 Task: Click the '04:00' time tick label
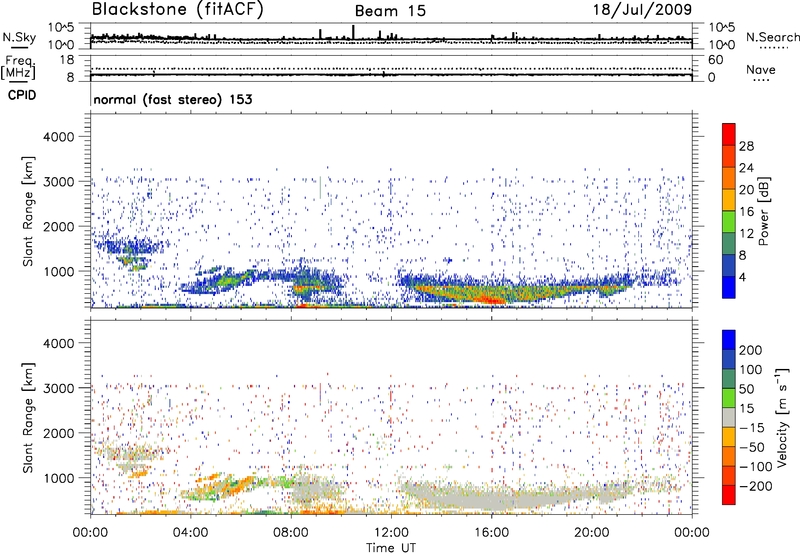tap(190, 533)
